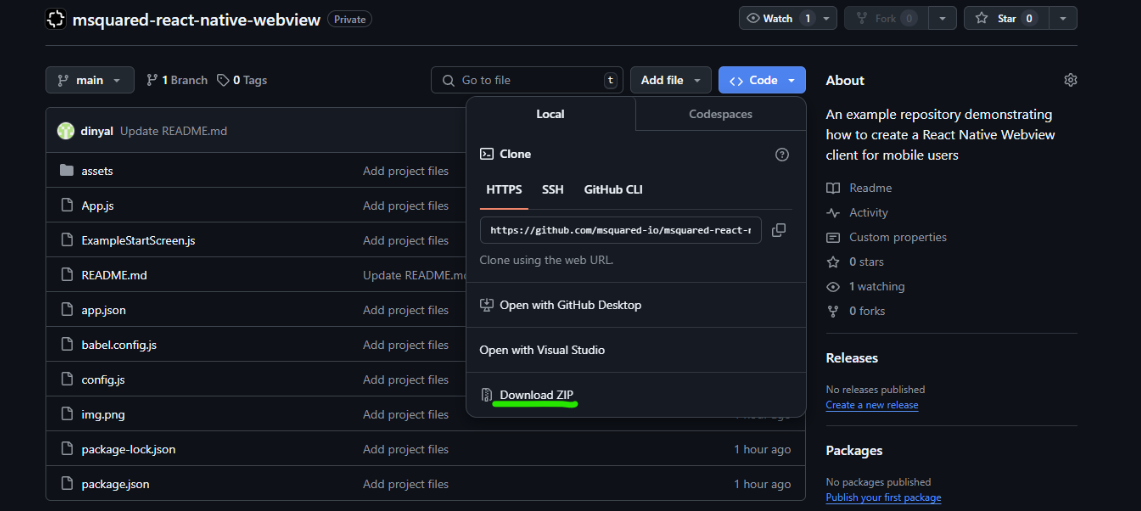The height and width of the screenshot is (511, 1141).
Task: Click Download ZIP
Action: click(536, 395)
